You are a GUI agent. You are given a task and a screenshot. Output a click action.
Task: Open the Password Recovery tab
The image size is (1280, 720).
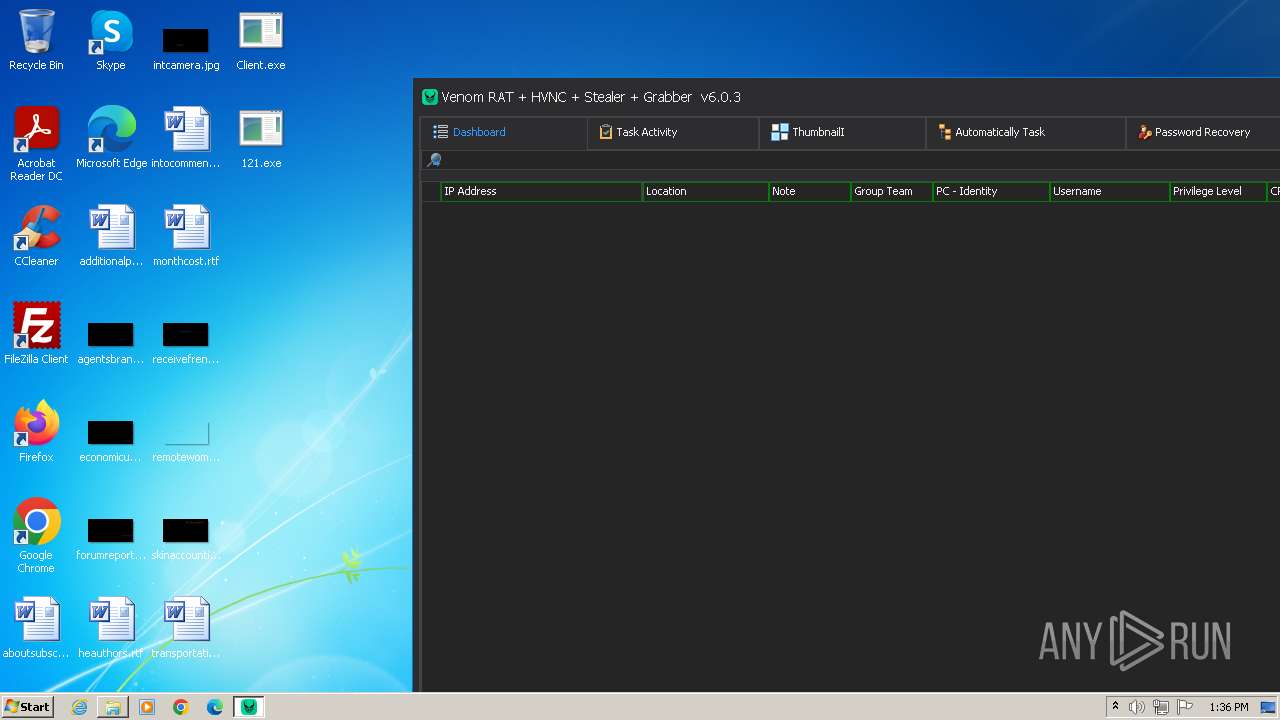1203,132
